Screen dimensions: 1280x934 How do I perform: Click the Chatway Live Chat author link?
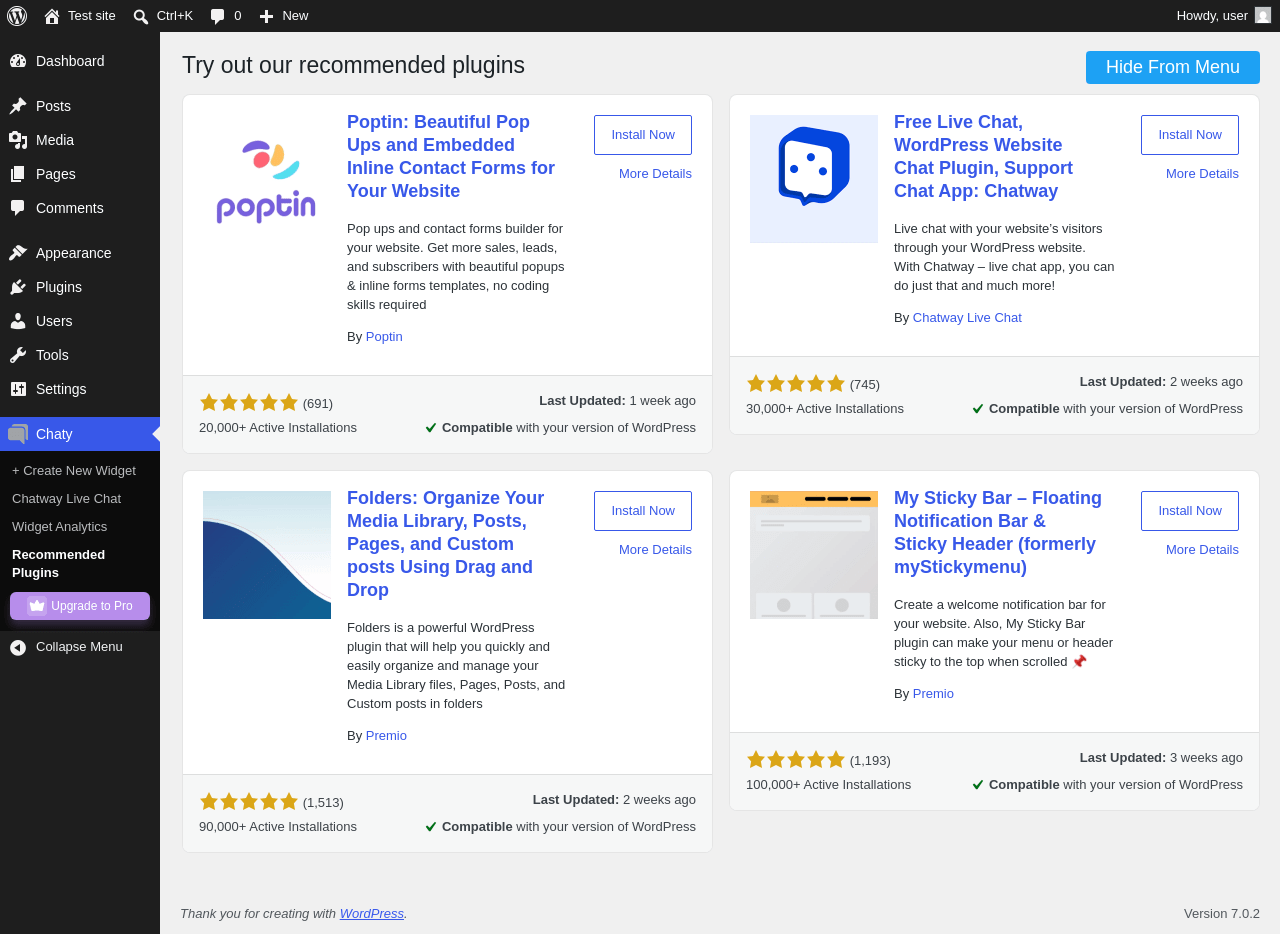967,318
